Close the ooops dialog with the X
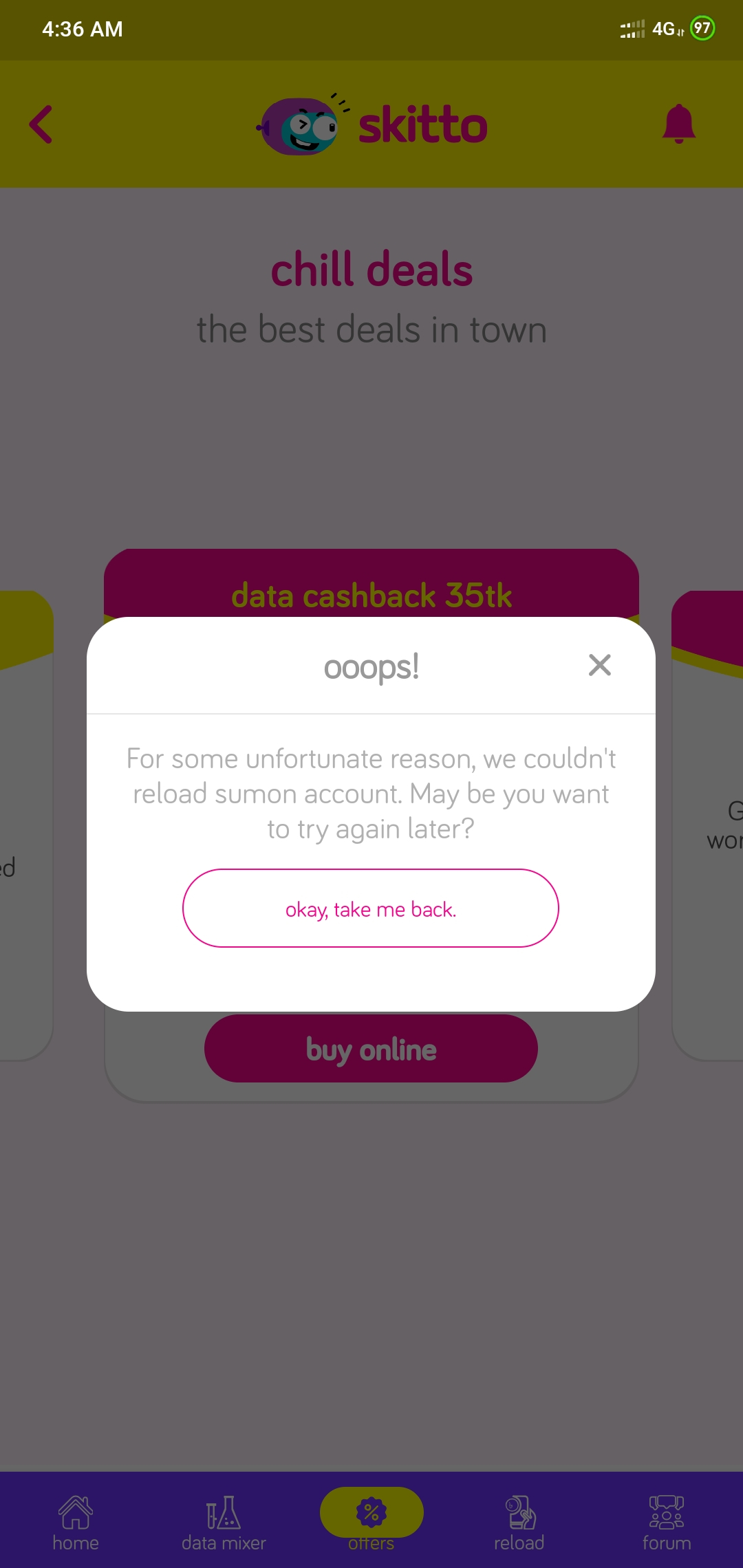Image resolution: width=743 pixels, height=1568 pixels. 600,665
